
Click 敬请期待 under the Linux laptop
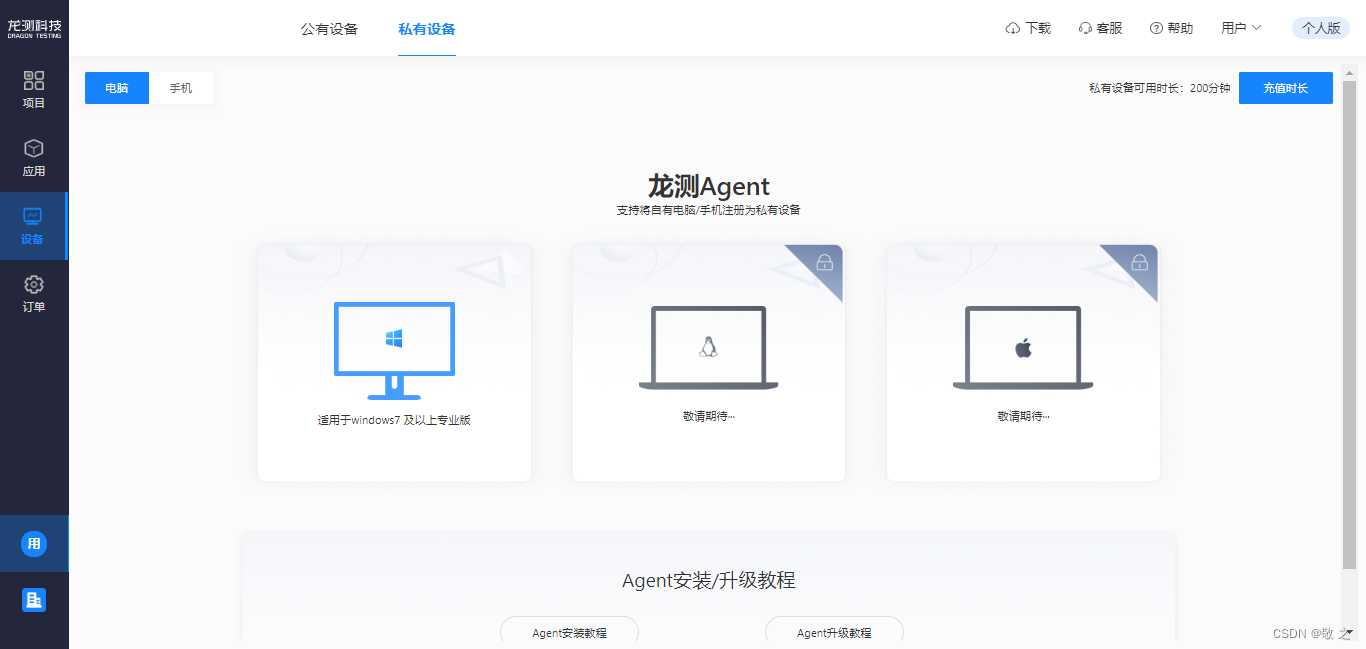tap(709, 416)
